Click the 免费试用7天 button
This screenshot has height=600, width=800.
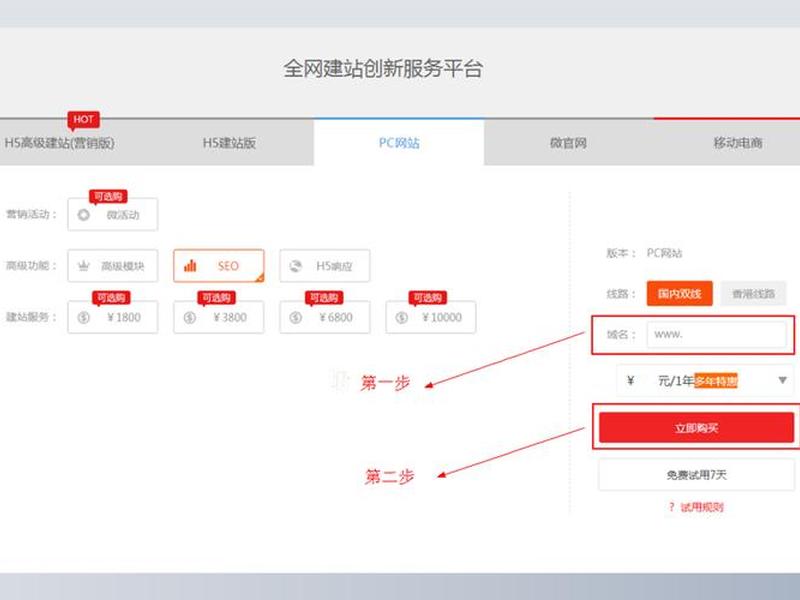[696, 475]
